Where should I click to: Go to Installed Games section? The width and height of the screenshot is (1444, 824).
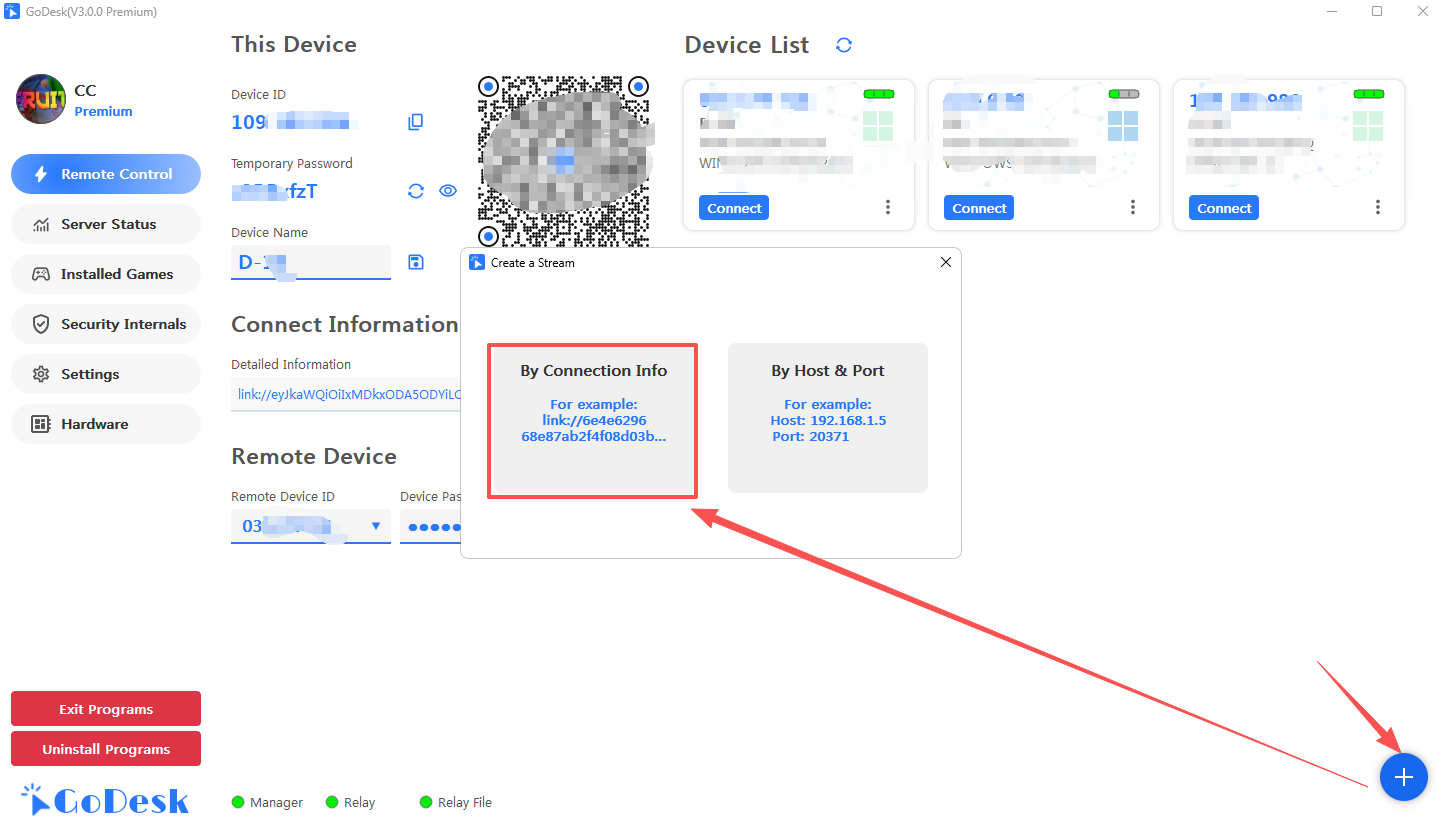point(106,274)
